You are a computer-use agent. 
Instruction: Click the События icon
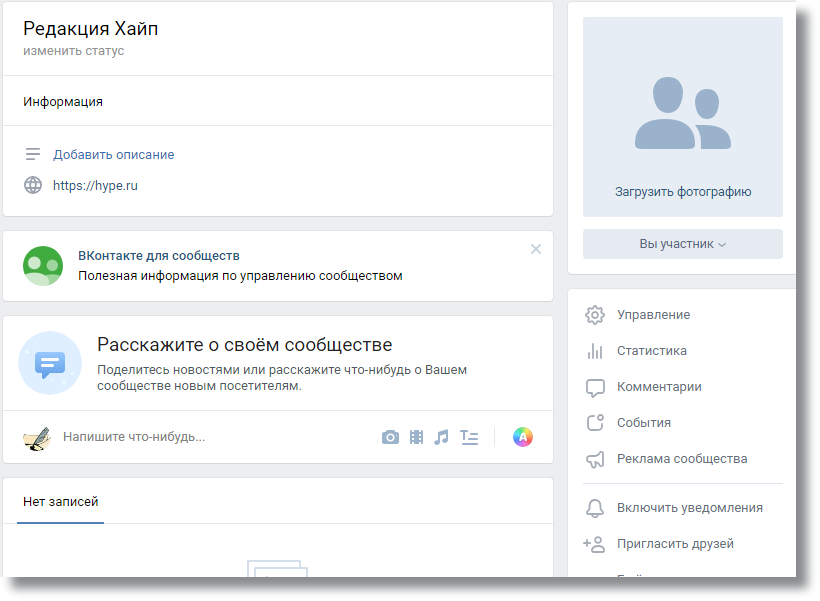pyautogui.click(x=595, y=423)
